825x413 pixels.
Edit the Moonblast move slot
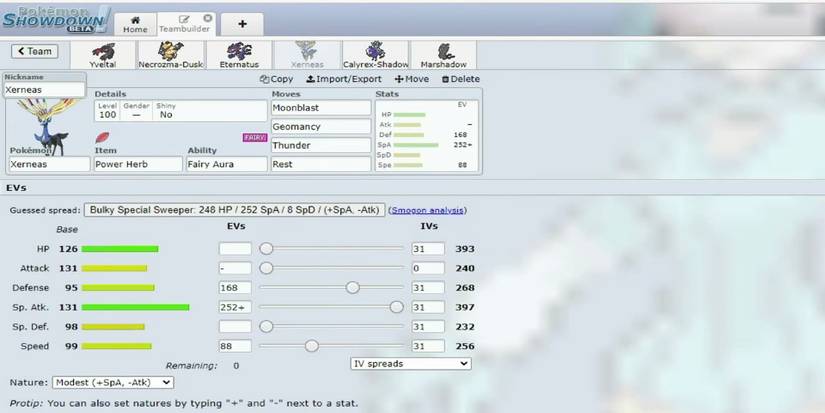point(321,108)
